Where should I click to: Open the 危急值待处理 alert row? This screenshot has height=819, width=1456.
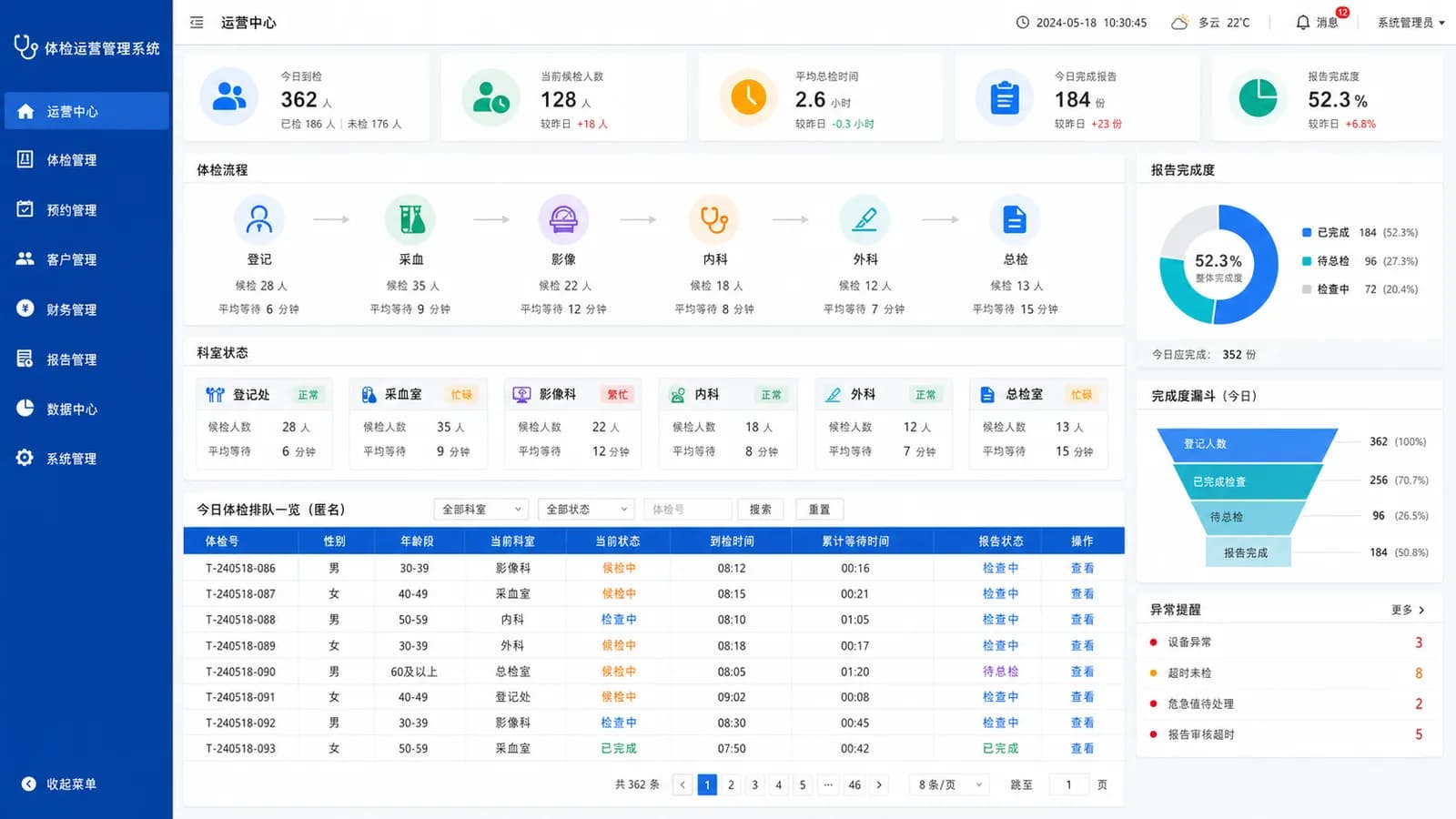(1288, 704)
